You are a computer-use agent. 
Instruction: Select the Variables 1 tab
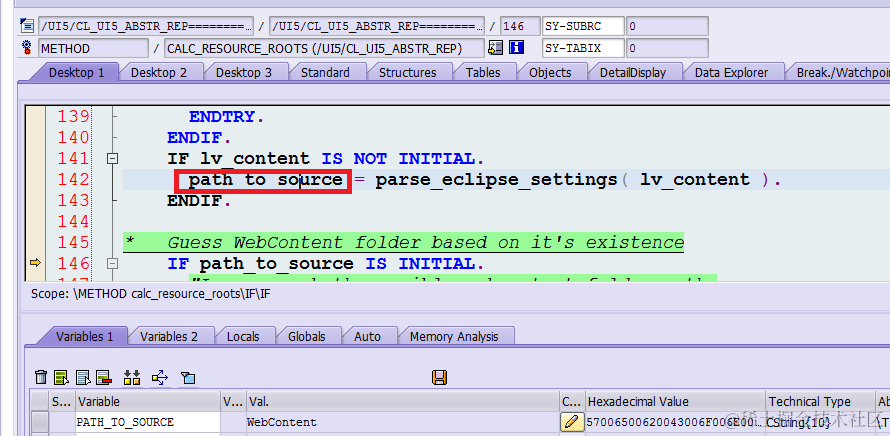point(85,336)
